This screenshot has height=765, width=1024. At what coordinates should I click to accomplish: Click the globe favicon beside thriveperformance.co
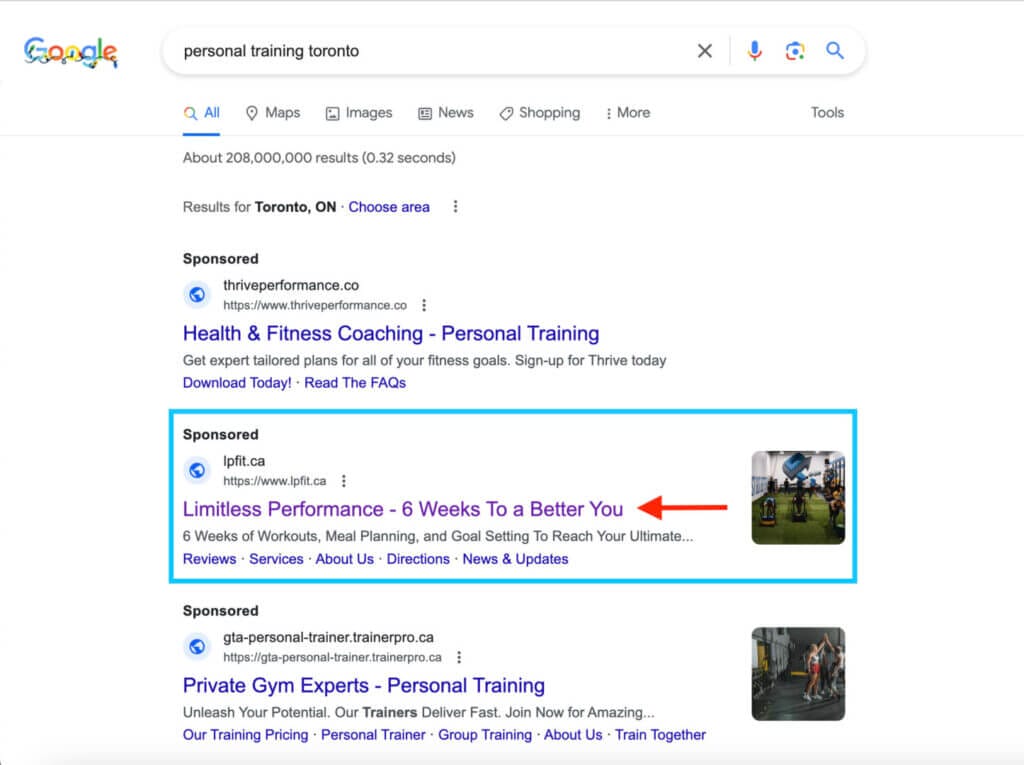pyautogui.click(x=197, y=295)
